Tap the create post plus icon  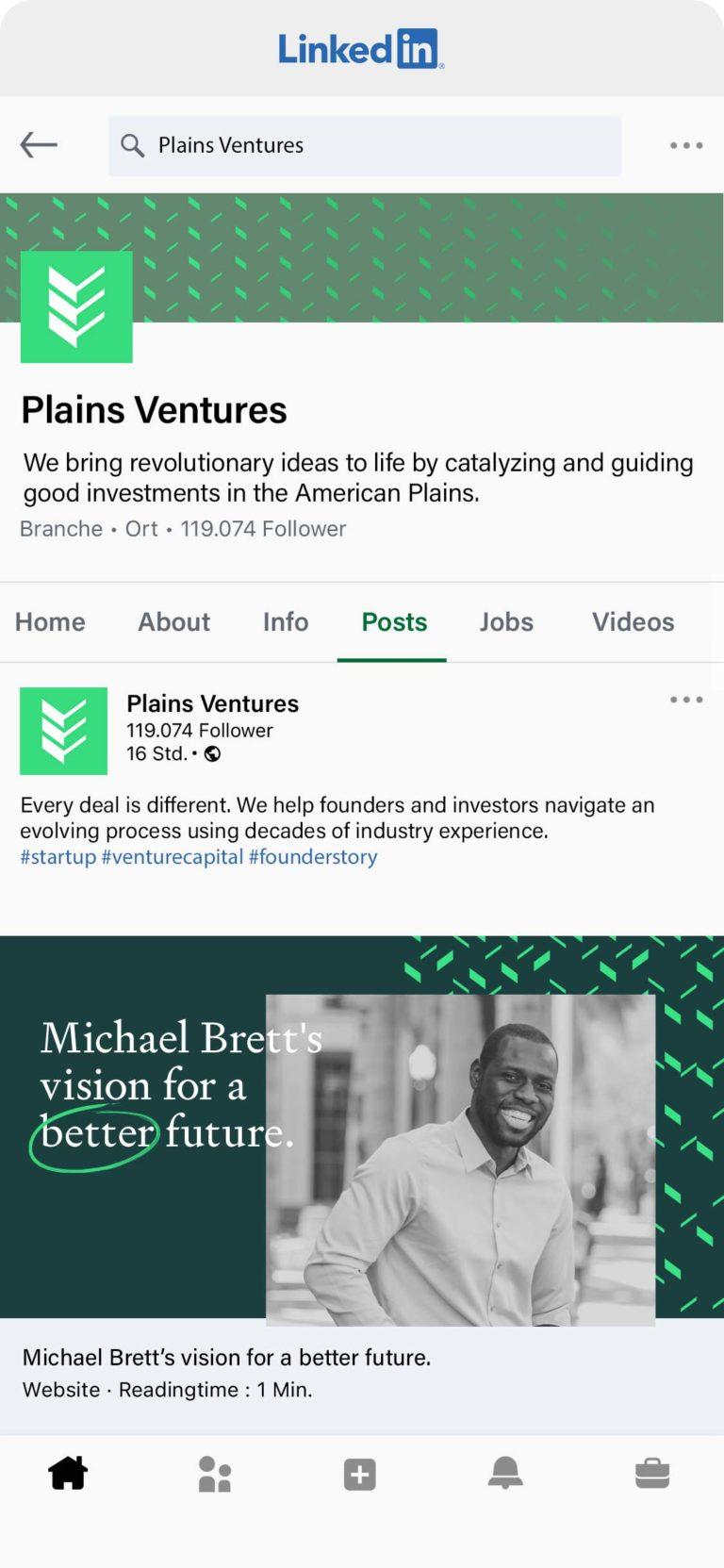(360, 1474)
